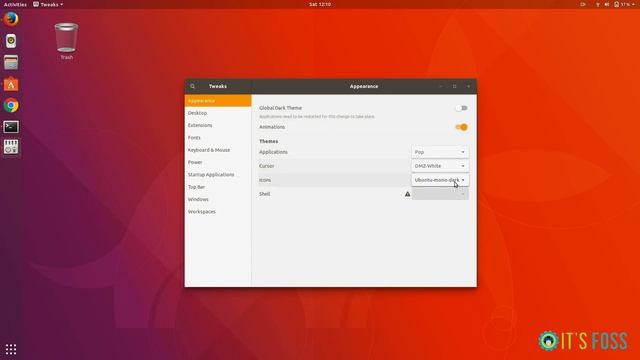Screen dimensions: 640x360
Task: Click the Tweaks app icon in dock
Action: (11, 147)
